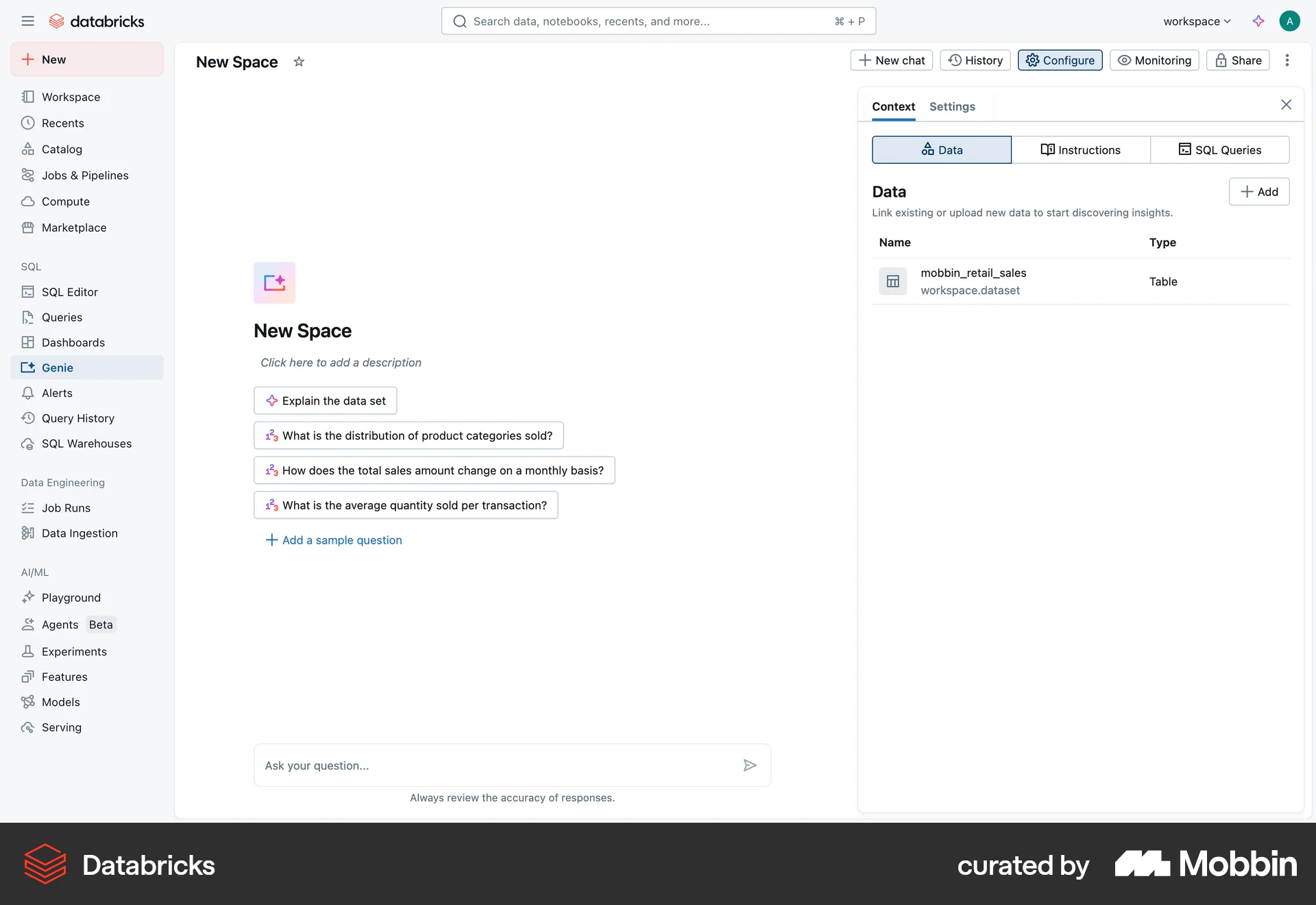Viewport: 1316px width, 905px height.
Task: Switch to the Instructions tab
Action: 1081,149
